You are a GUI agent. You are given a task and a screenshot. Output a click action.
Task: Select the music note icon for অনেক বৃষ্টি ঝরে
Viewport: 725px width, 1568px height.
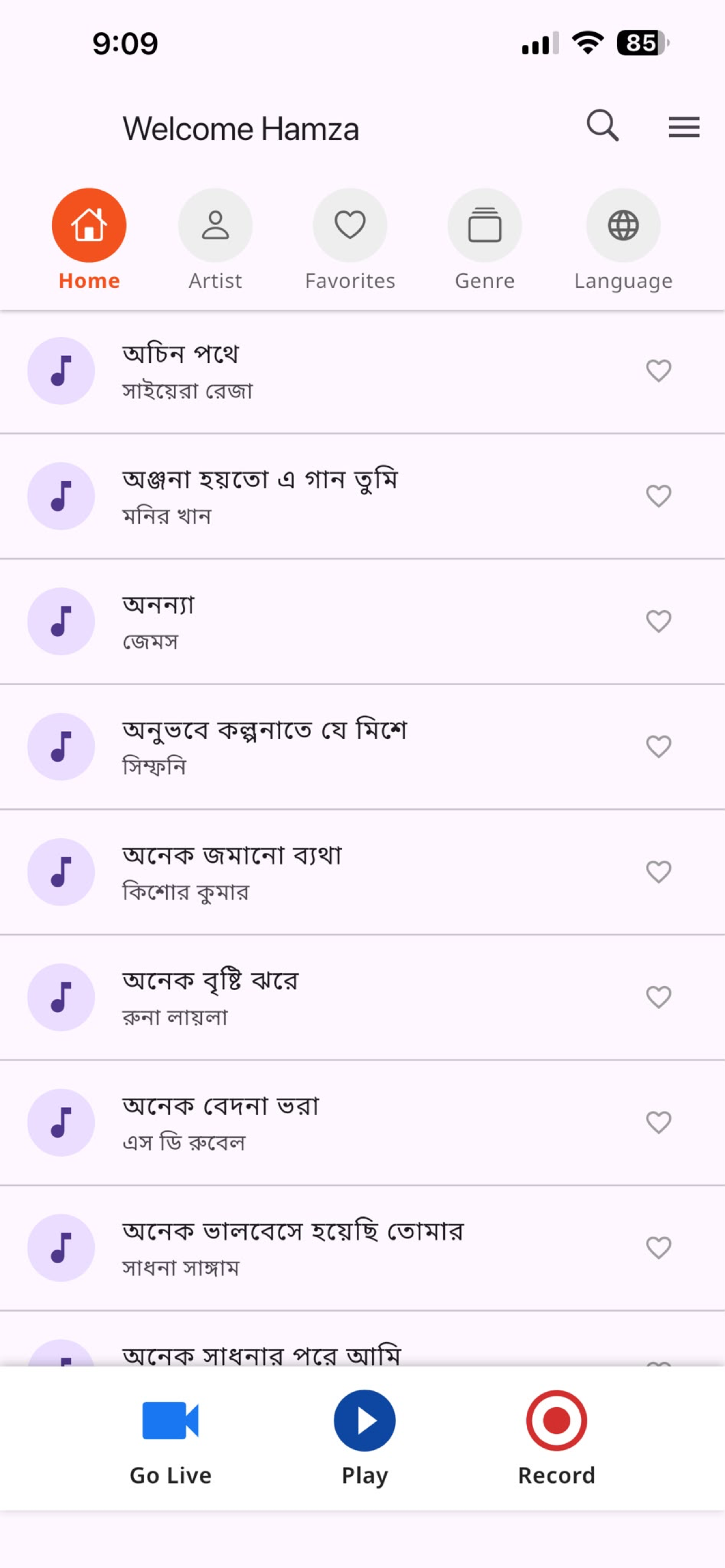coord(61,997)
